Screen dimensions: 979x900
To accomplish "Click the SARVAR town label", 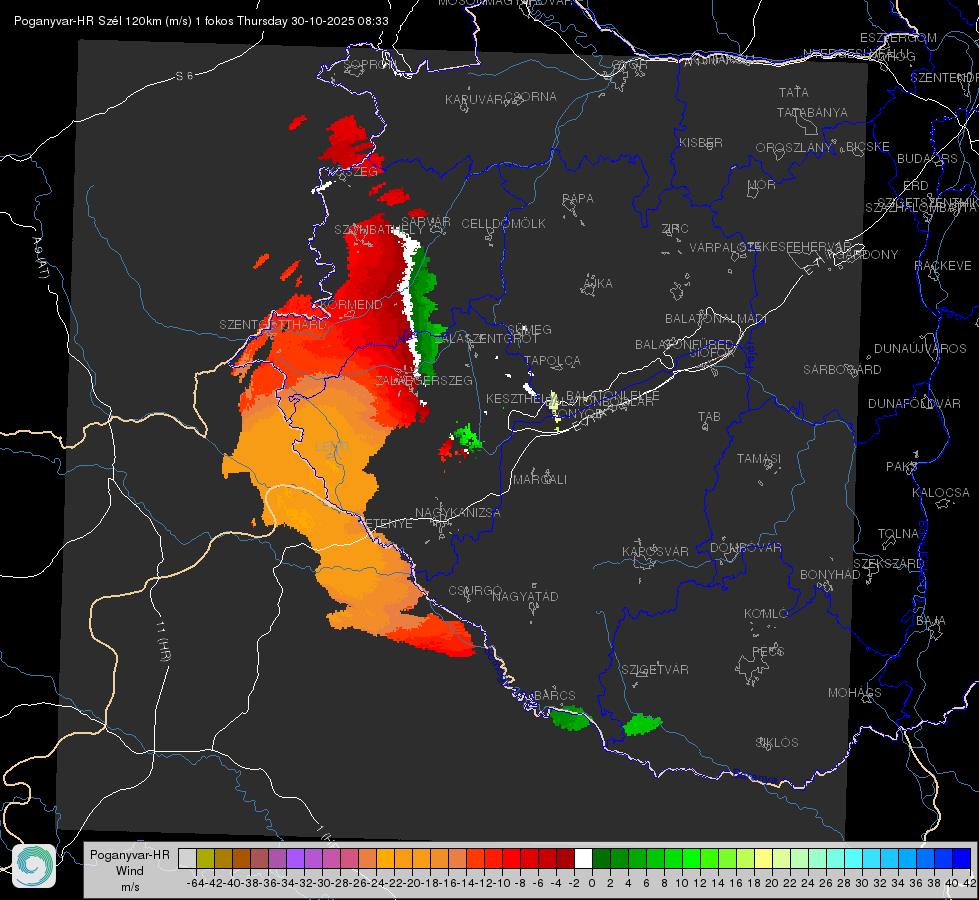I will tap(426, 221).
